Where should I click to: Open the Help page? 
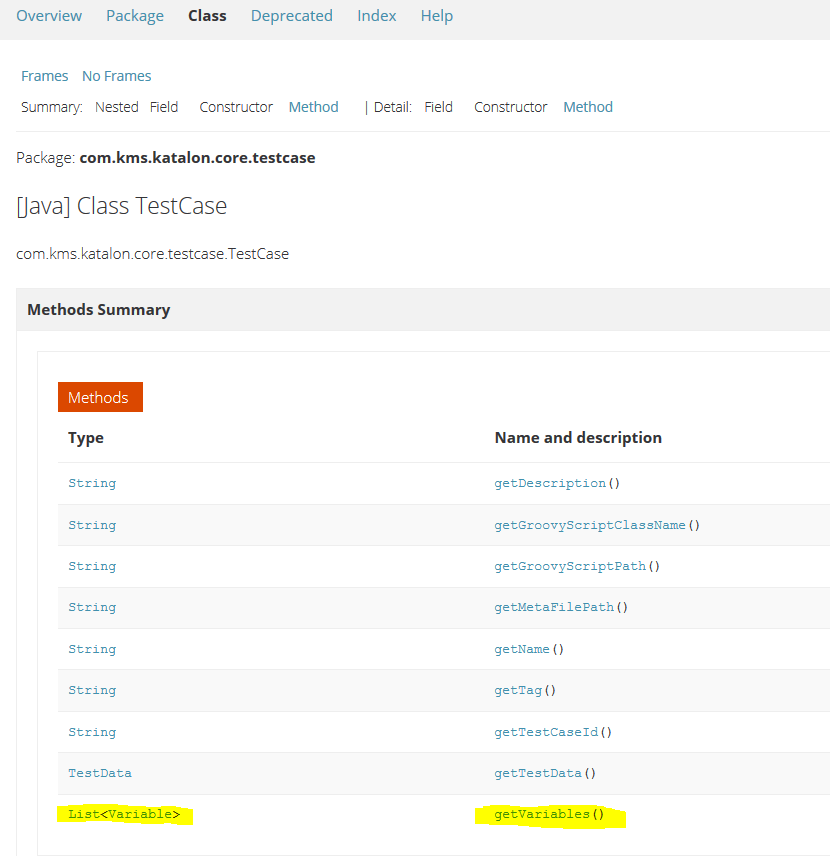click(x=437, y=16)
